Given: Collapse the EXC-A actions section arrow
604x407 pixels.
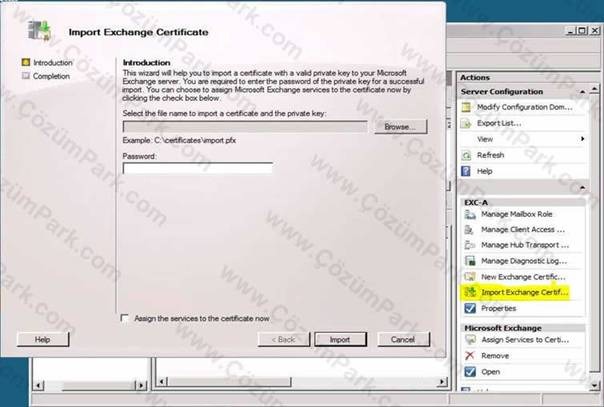Looking at the screenshot, I should (x=582, y=188).
